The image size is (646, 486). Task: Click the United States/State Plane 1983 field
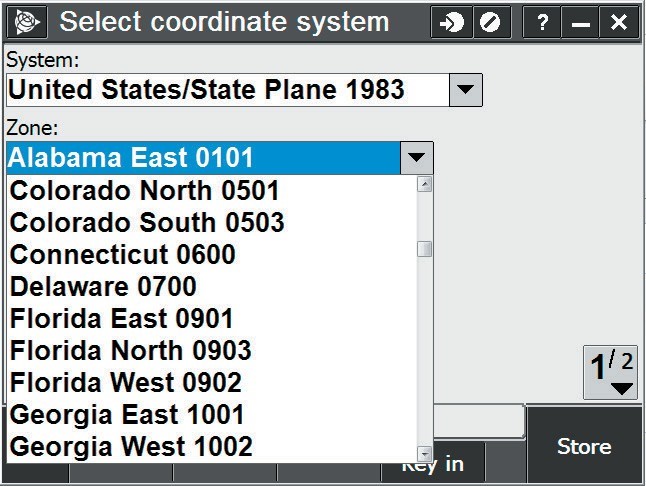(225, 90)
